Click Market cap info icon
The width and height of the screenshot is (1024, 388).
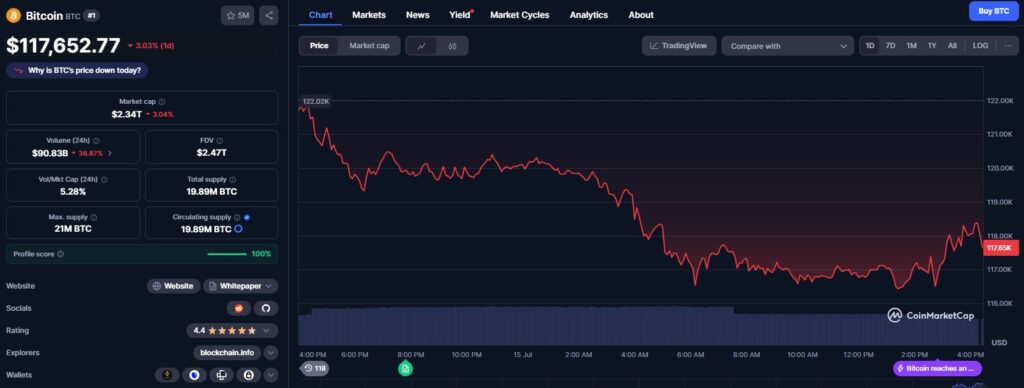[162, 102]
